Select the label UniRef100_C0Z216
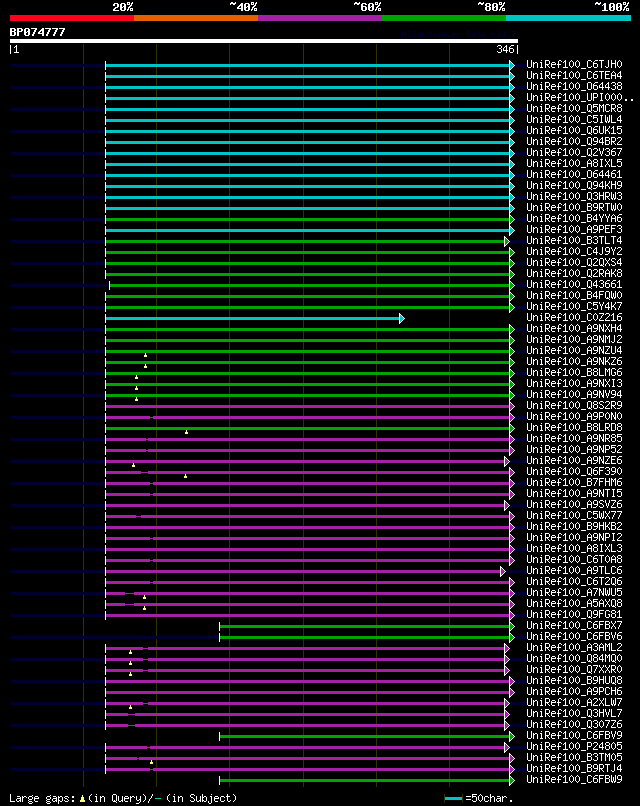The image size is (640, 806). pos(574,318)
